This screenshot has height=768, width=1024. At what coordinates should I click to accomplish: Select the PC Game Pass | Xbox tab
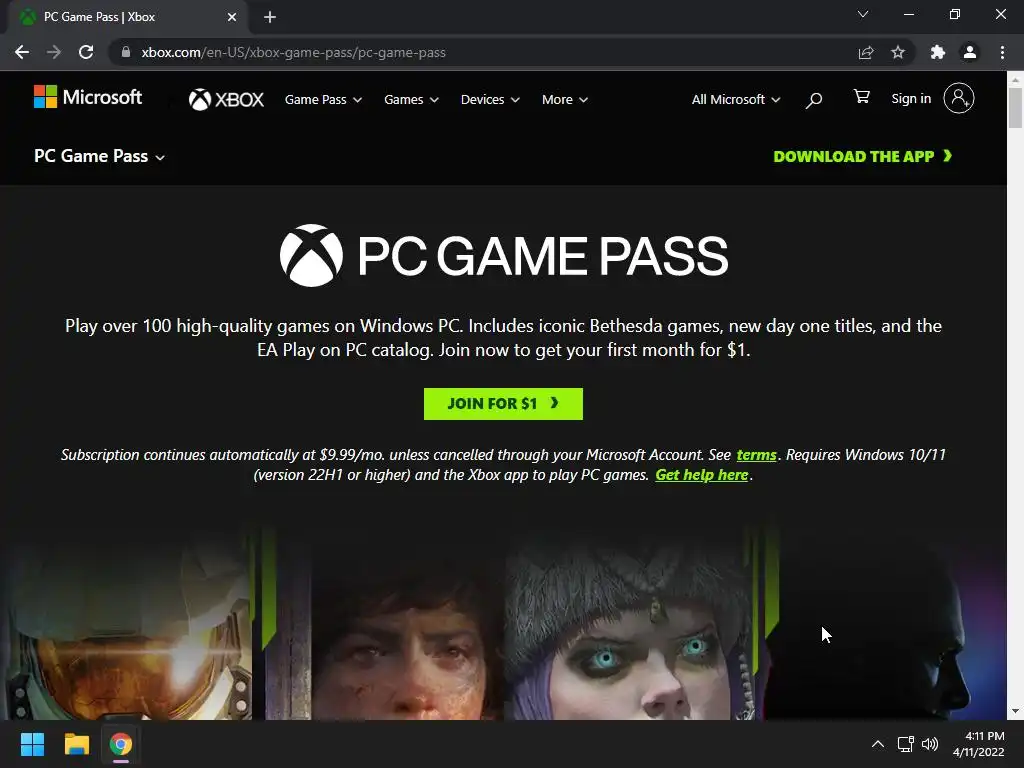pos(127,17)
